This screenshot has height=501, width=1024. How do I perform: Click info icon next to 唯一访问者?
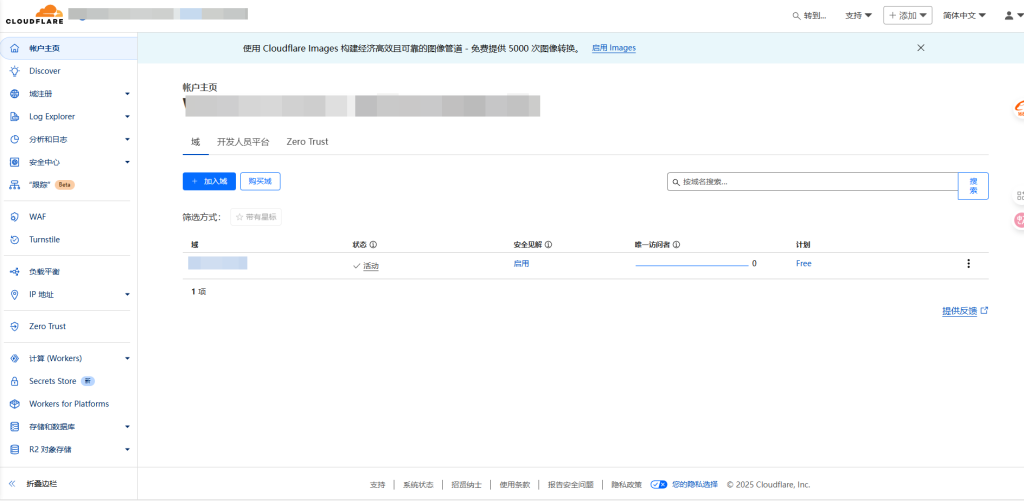[677, 245]
